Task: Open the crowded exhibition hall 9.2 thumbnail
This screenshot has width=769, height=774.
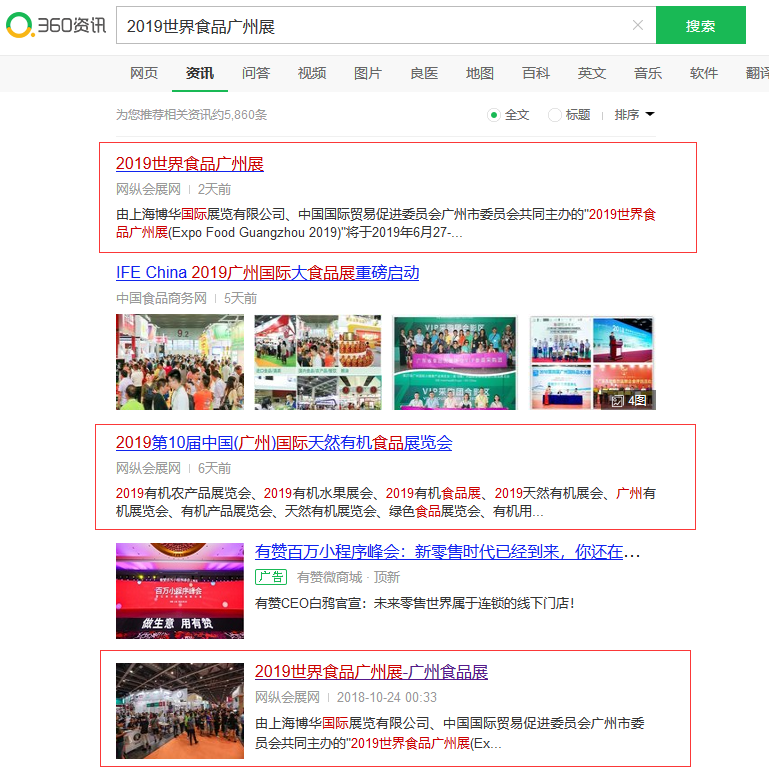Action: (180, 362)
